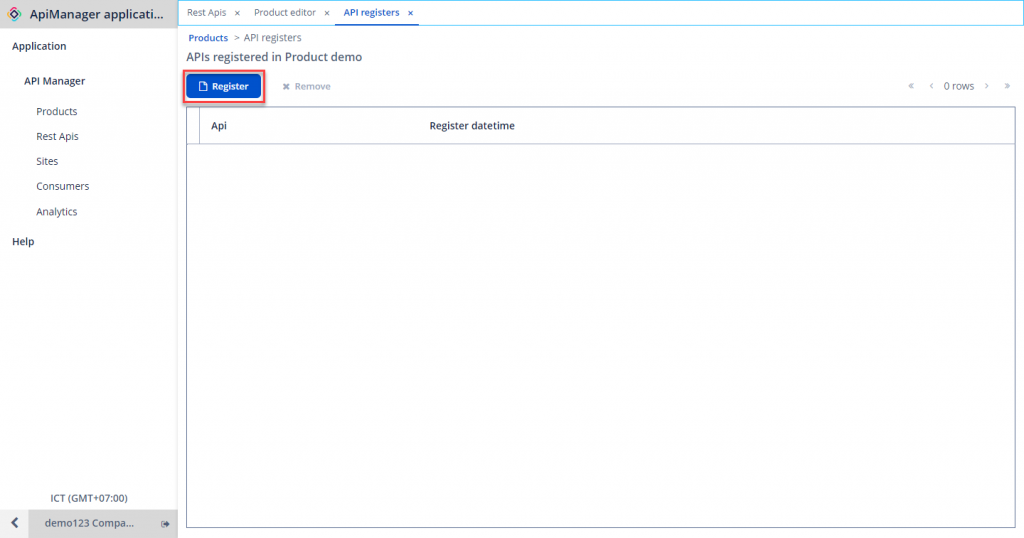Image resolution: width=1024 pixels, height=538 pixels.
Task: Click the ApiManager application logo icon
Action: pyautogui.click(x=14, y=14)
